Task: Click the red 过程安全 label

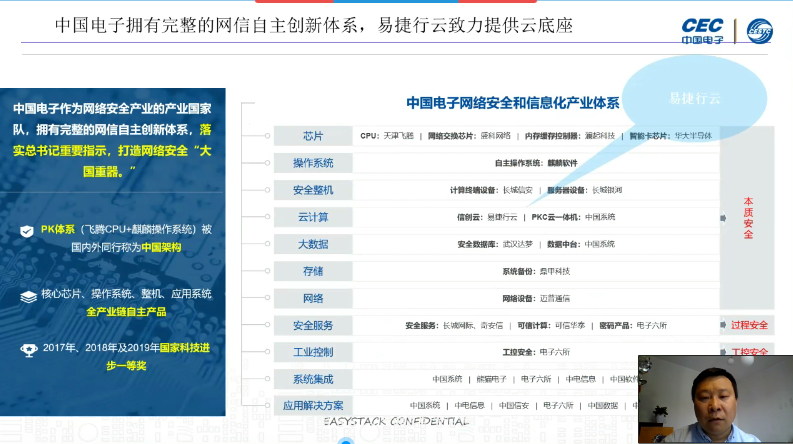Action: coord(749,325)
